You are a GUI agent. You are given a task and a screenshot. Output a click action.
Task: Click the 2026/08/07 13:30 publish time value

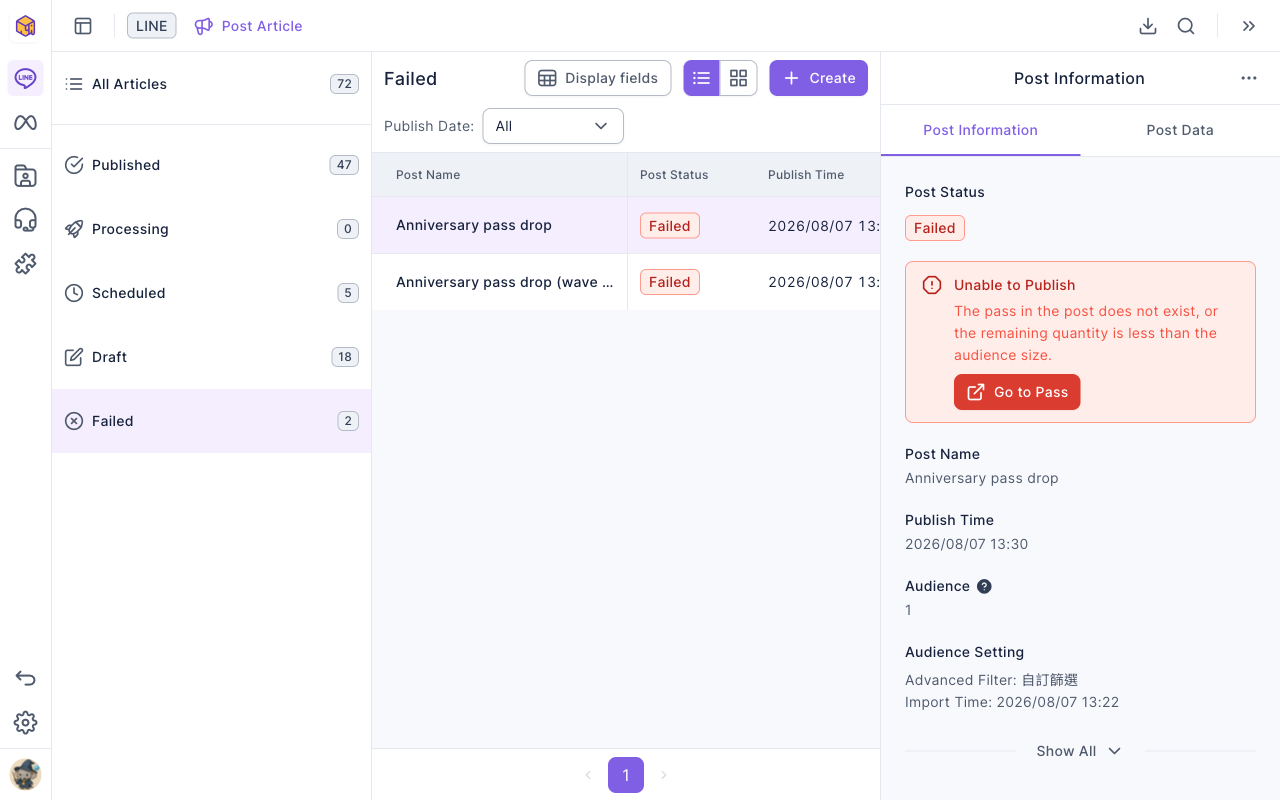(x=966, y=544)
